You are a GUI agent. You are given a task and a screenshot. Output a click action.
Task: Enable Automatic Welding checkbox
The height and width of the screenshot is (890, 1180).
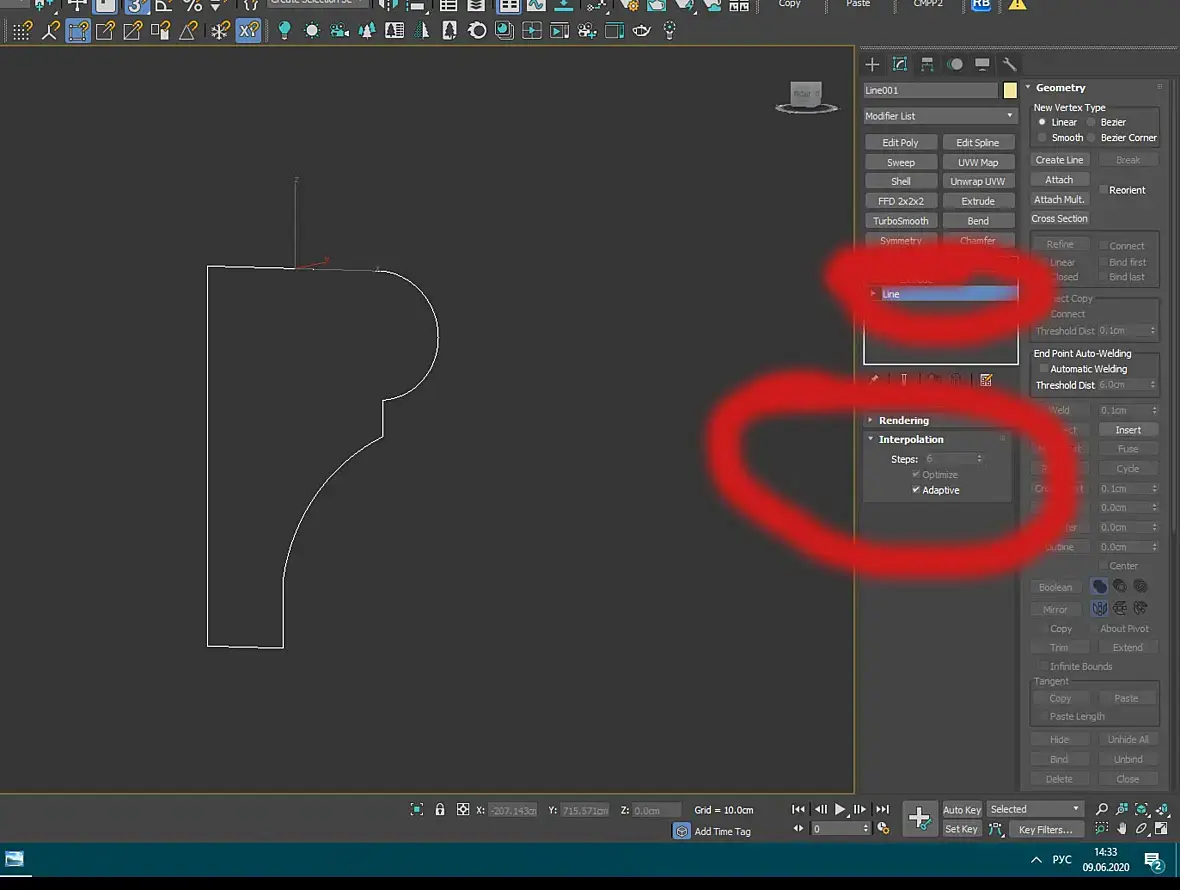[1044, 369]
